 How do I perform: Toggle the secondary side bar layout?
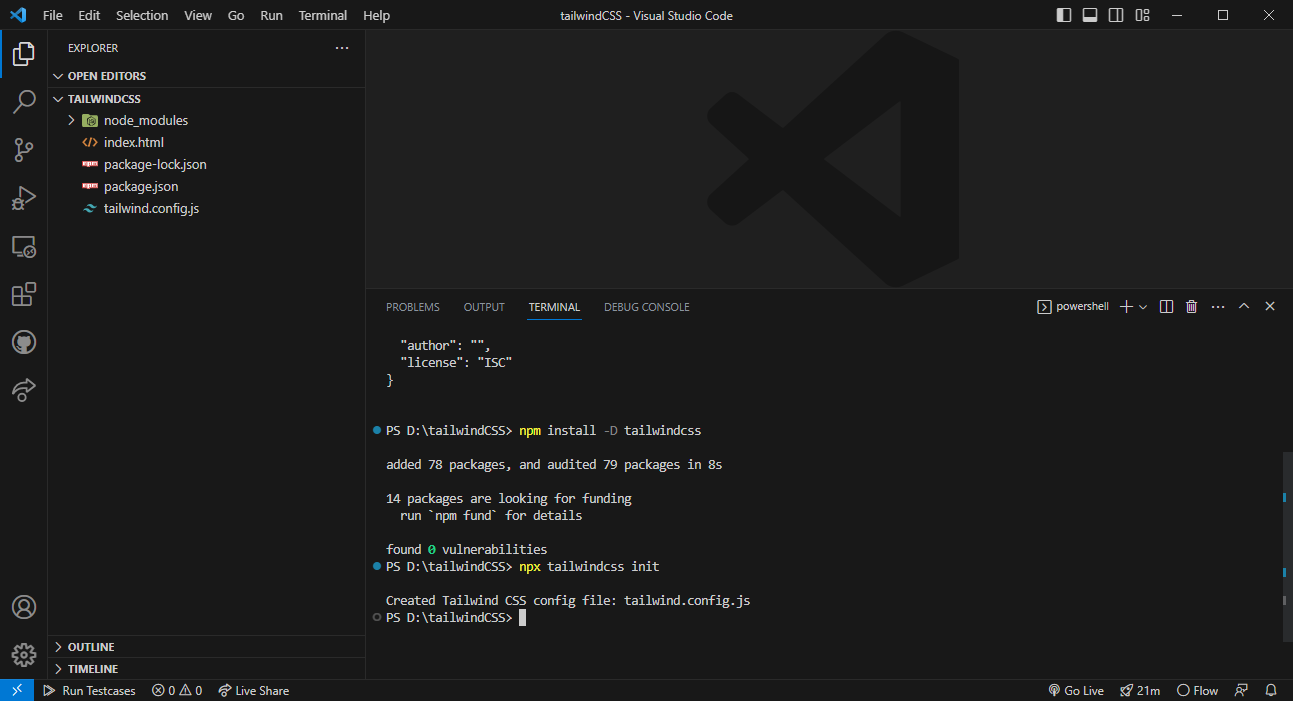coord(1116,15)
